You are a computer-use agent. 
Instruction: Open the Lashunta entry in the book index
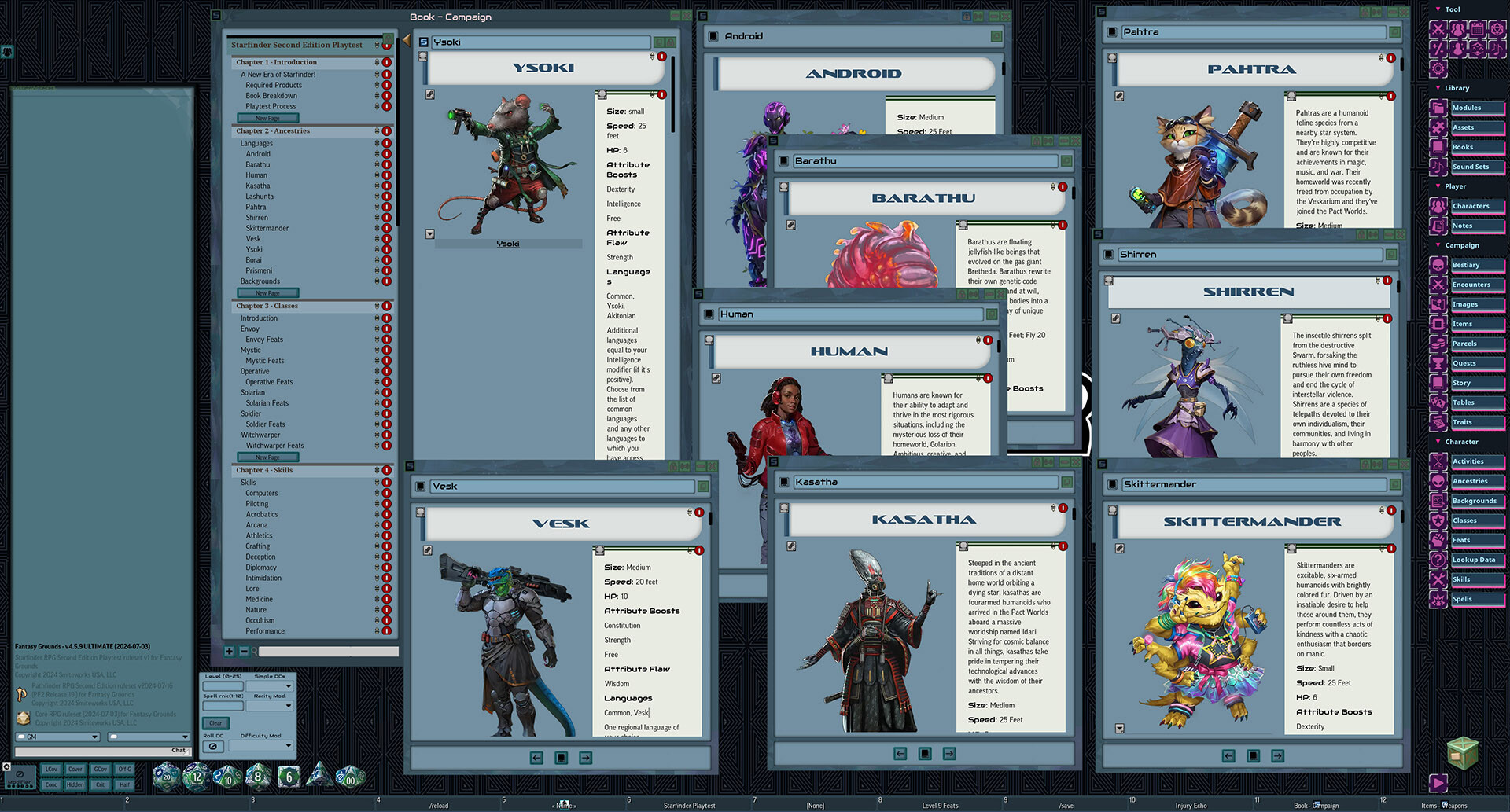[260, 197]
